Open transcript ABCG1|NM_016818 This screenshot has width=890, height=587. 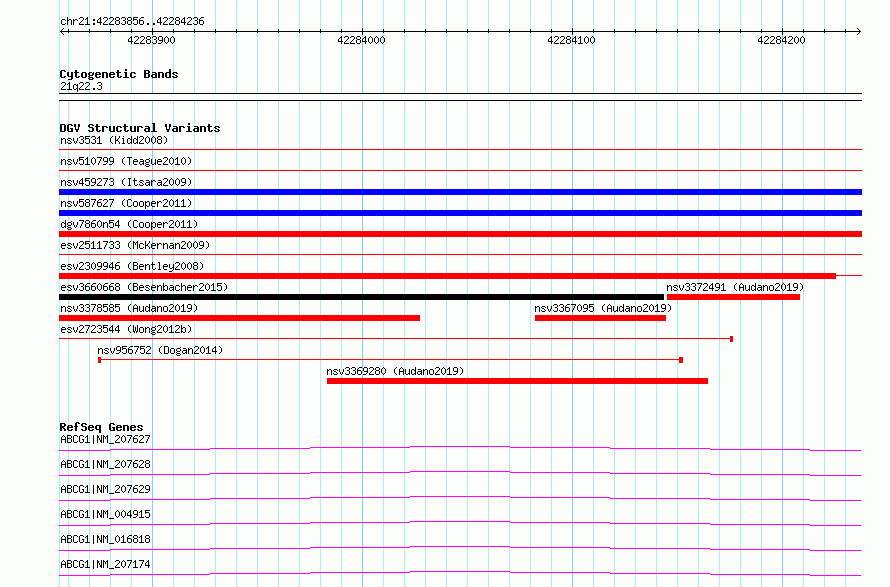[105, 539]
